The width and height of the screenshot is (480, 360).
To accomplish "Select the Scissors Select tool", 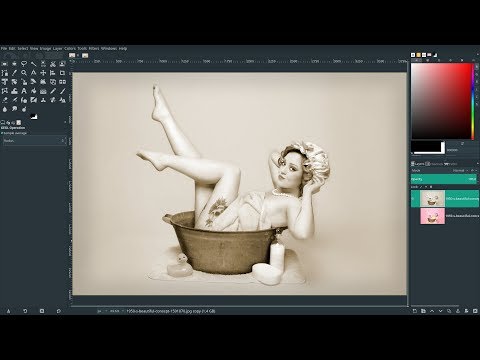I will tap(53, 64).
